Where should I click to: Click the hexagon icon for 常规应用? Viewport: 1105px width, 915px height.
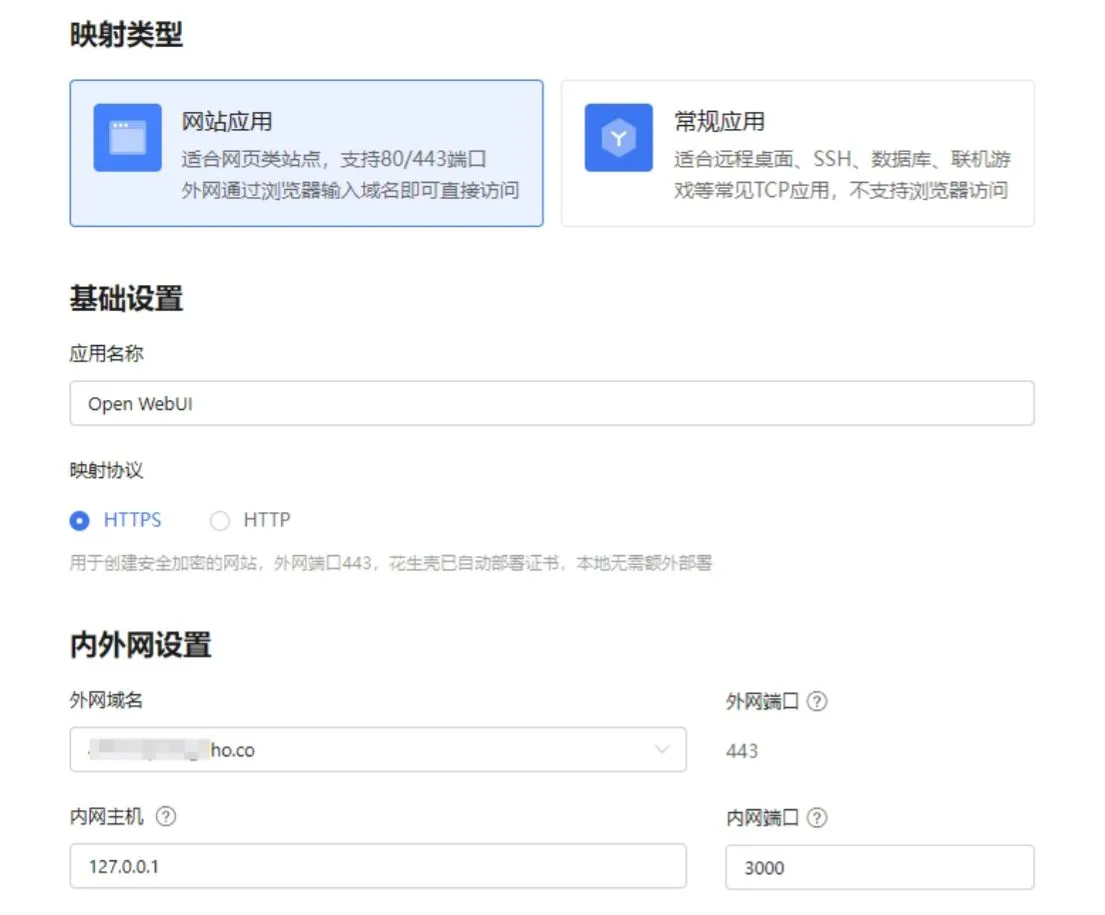click(618, 137)
